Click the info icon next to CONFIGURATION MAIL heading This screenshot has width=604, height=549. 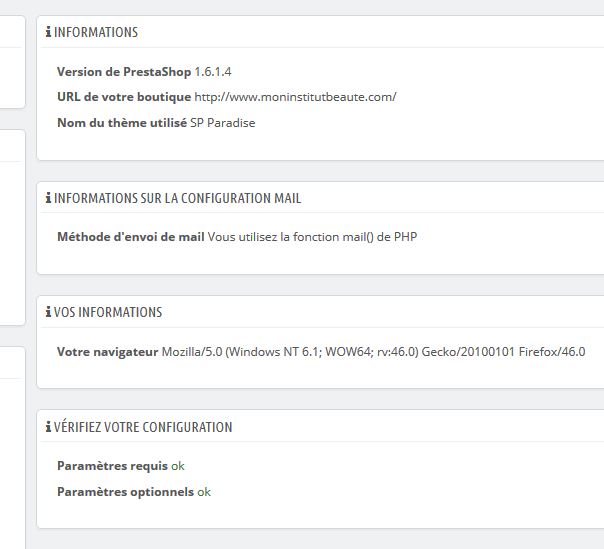point(48,198)
